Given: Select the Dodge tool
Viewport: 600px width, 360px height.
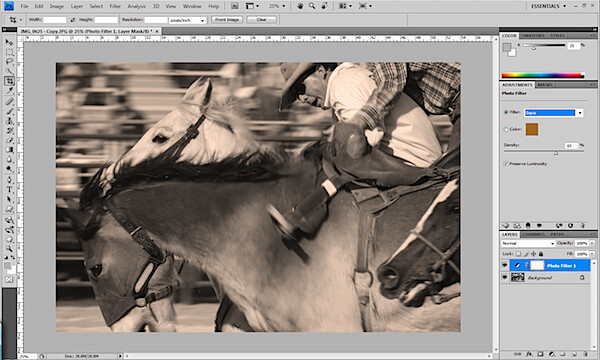Looking at the screenshot, I should click(9, 169).
